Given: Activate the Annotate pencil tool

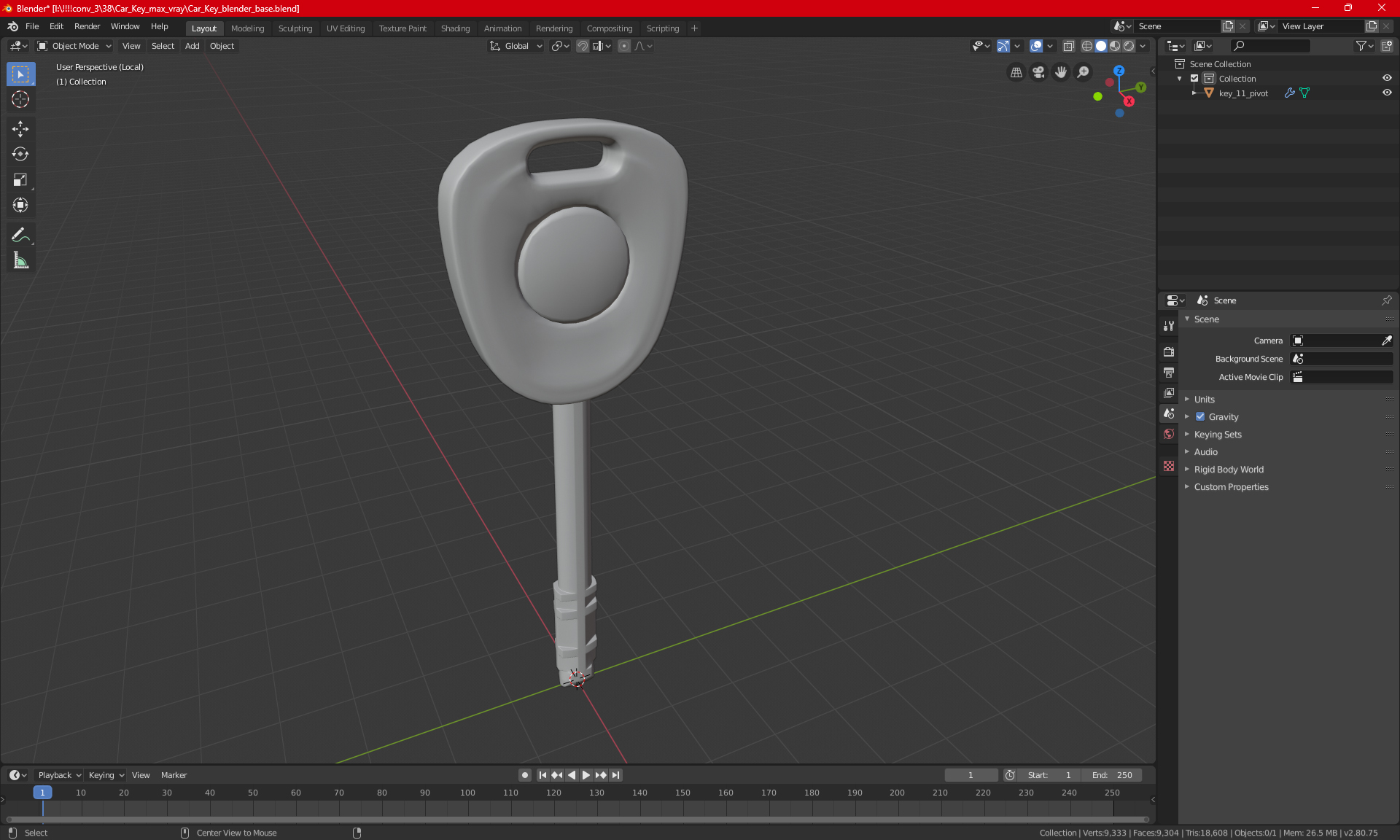Looking at the screenshot, I should click(20, 235).
